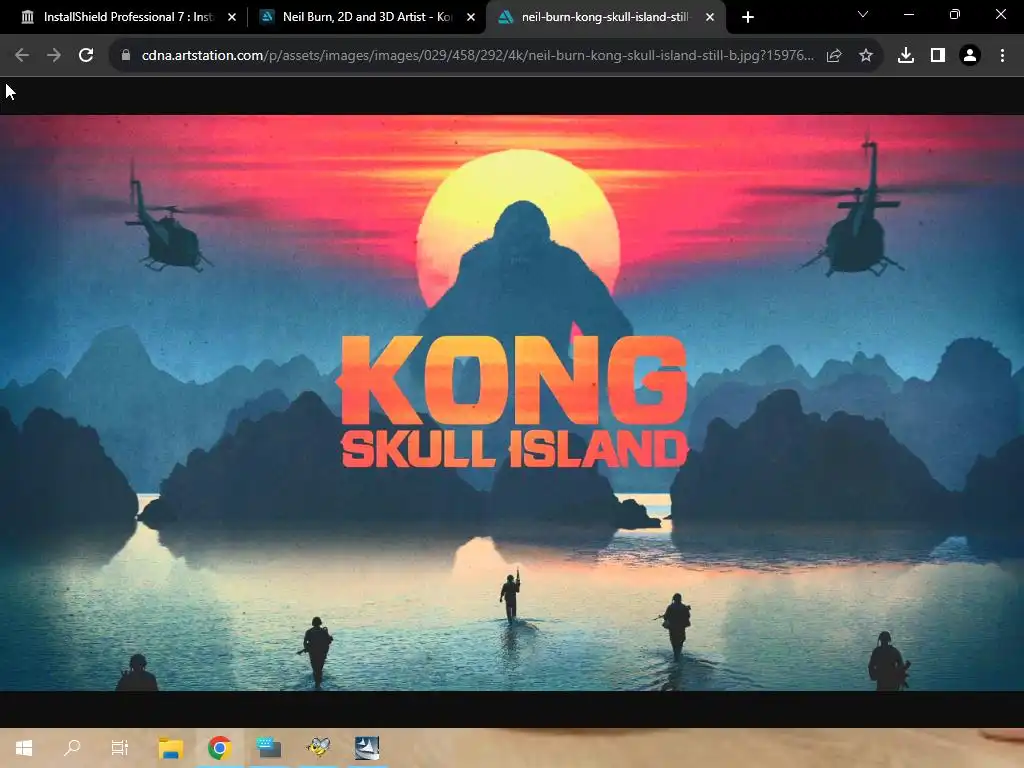Click the artstation image URL address bar
This screenshot has width=1024, height=768.
(477, 56)
